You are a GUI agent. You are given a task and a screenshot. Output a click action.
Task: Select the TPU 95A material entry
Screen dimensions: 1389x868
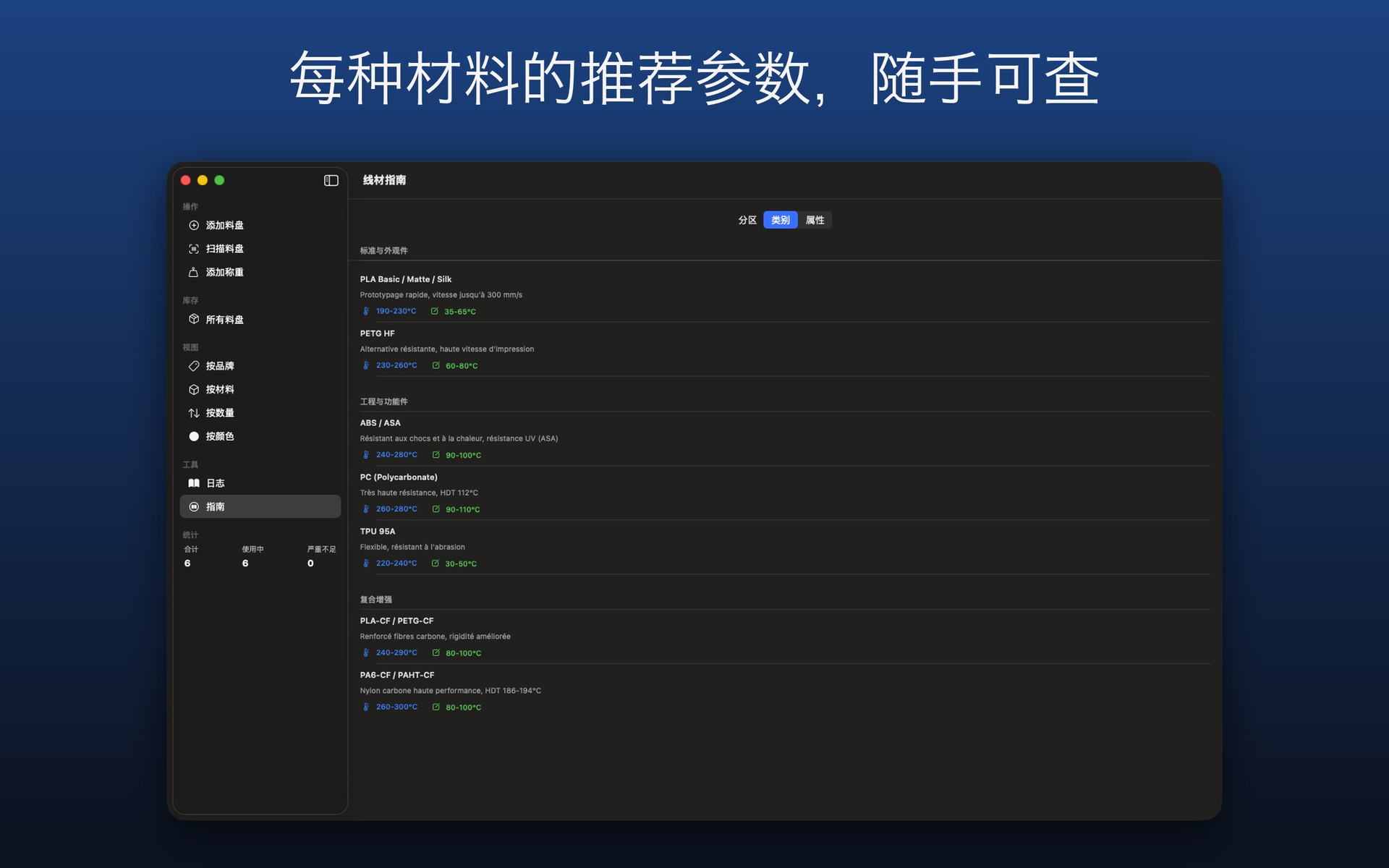point(785,548)
